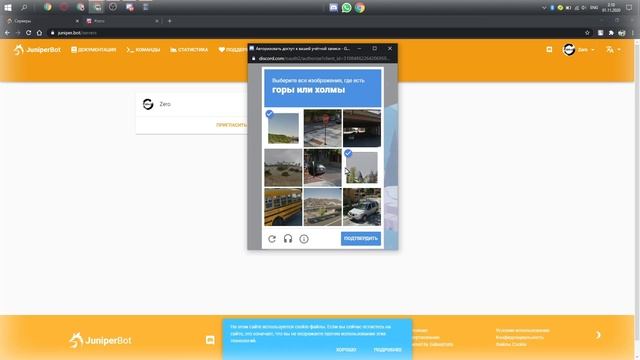This screenshot has width=640, height=360.
Task: Go back in the browser
Action: [x=7, y=33]
